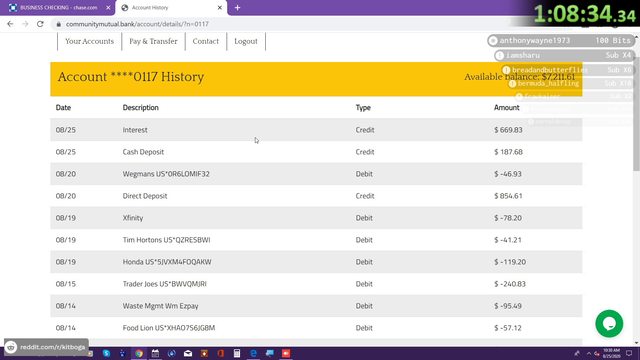Click the Type column header
This screenshot has width=640, height=360.
(x=363, y=108)
